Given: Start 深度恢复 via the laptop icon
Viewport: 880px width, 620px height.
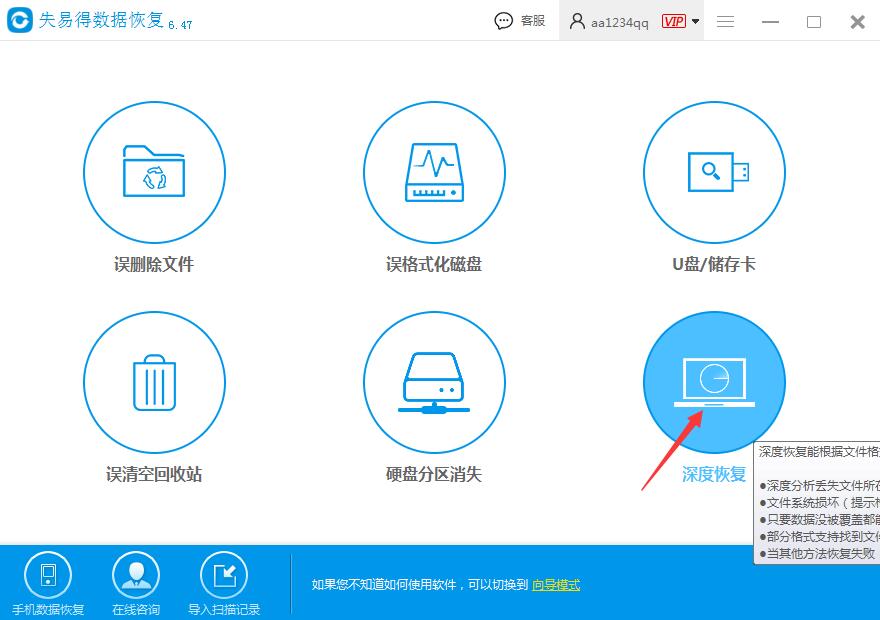Looking at the screenshot, I should (714, 382).
